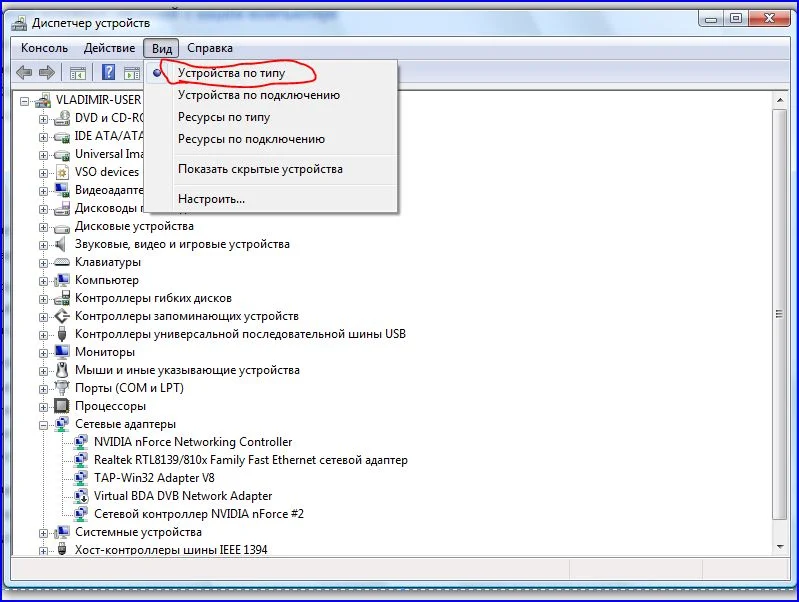Viewport: 799px width, 602px height.
Task: Click the Forward arrow toolbar icon
Action: pyautogui.click(x=46, y=73)
